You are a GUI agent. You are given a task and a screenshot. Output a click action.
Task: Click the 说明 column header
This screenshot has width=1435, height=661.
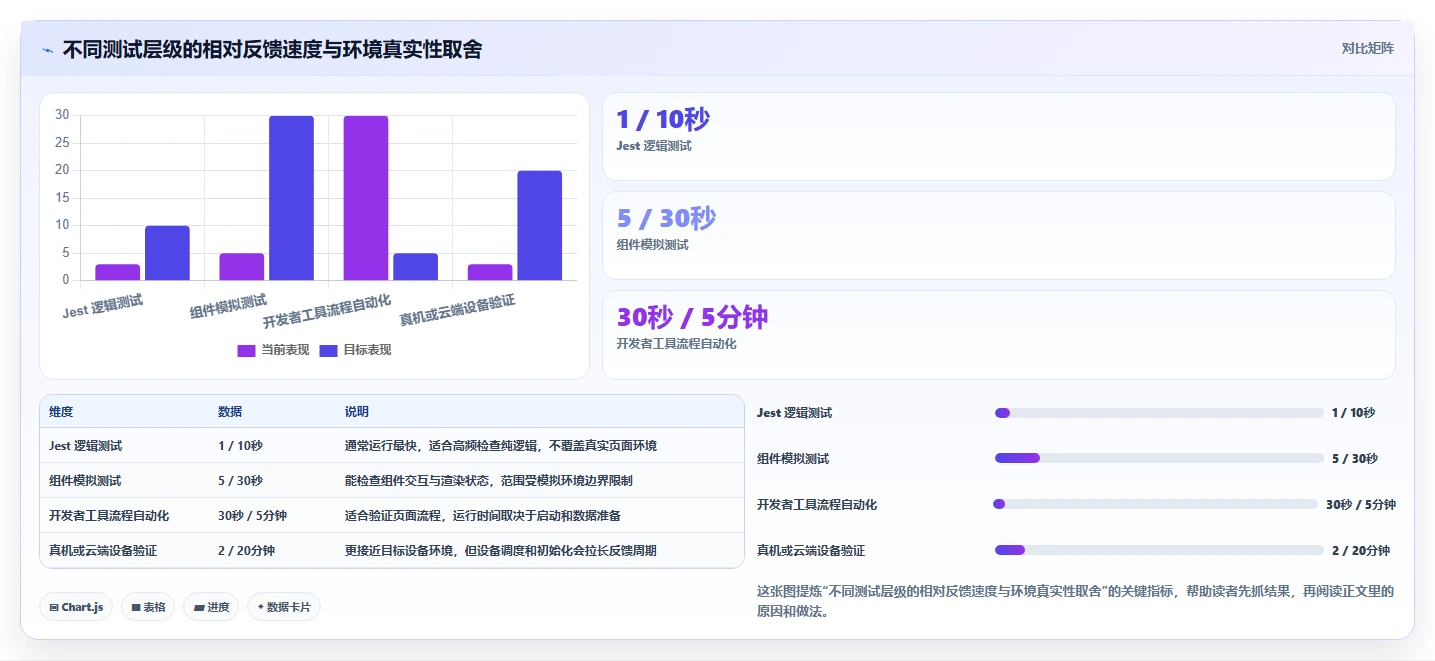pyautogui.click(x=357, y=412)
